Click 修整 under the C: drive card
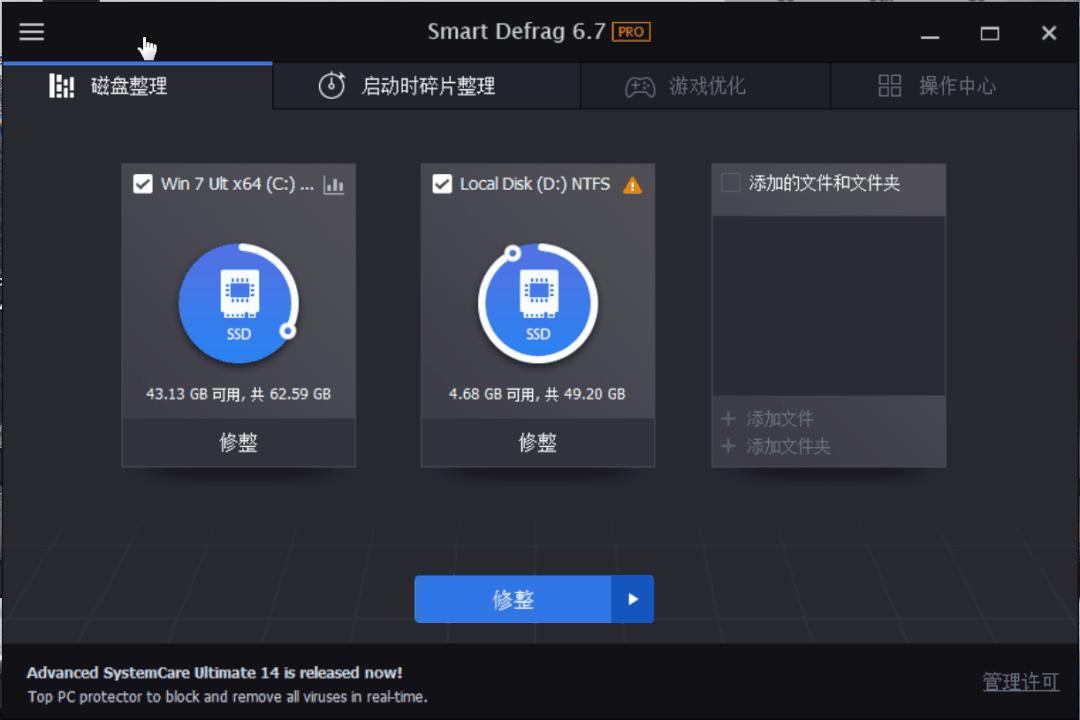1080x720 pixels. [238, 443]
